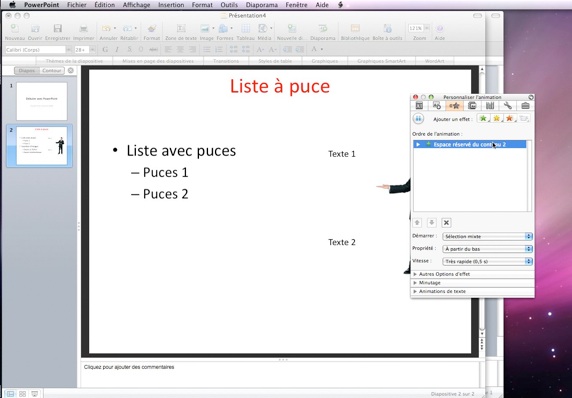Add a Nouvelle diapositive
Viewport: 572px width, 398px height.
(291, 29)
